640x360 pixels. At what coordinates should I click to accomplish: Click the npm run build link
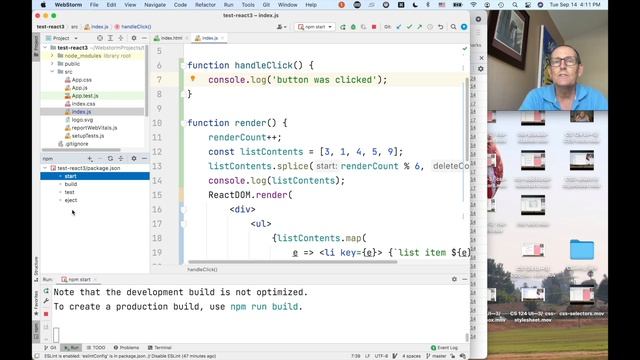[x=265, y=307]
